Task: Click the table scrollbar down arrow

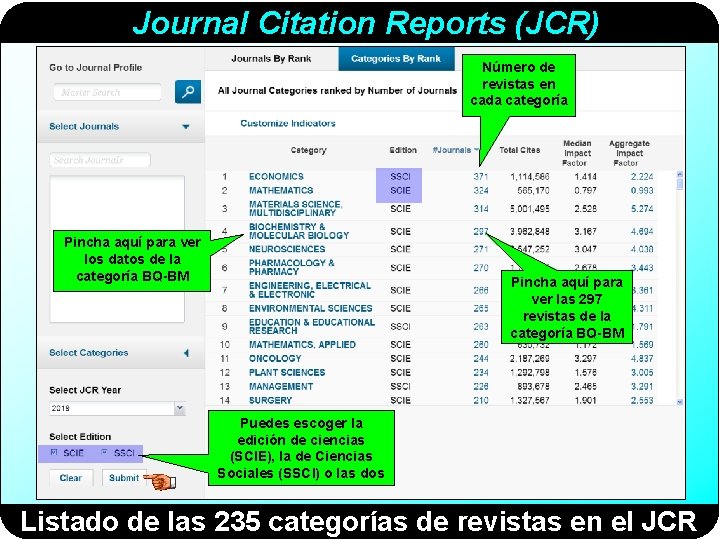Action: [680, 402]
